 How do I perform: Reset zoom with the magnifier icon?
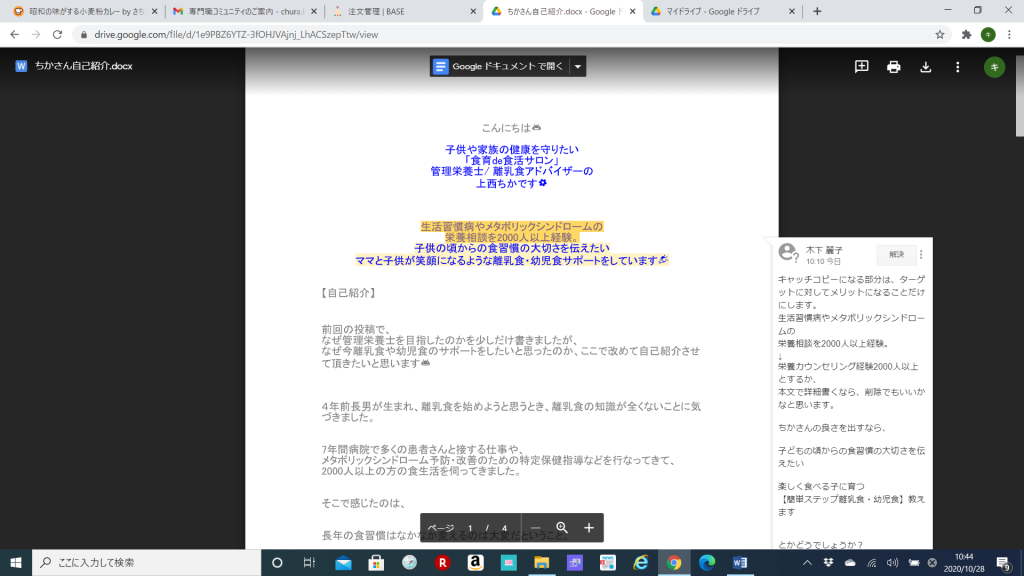(x=562, y=528)
